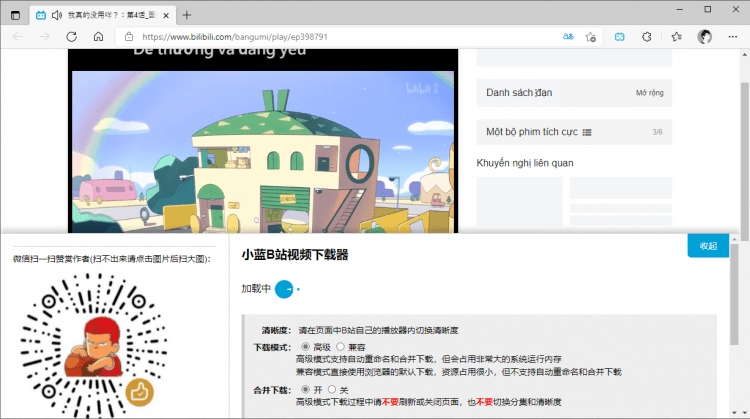Screen dimensions: 750x419
Task: Open browser Settings and more menu
Action: point(733,37)
